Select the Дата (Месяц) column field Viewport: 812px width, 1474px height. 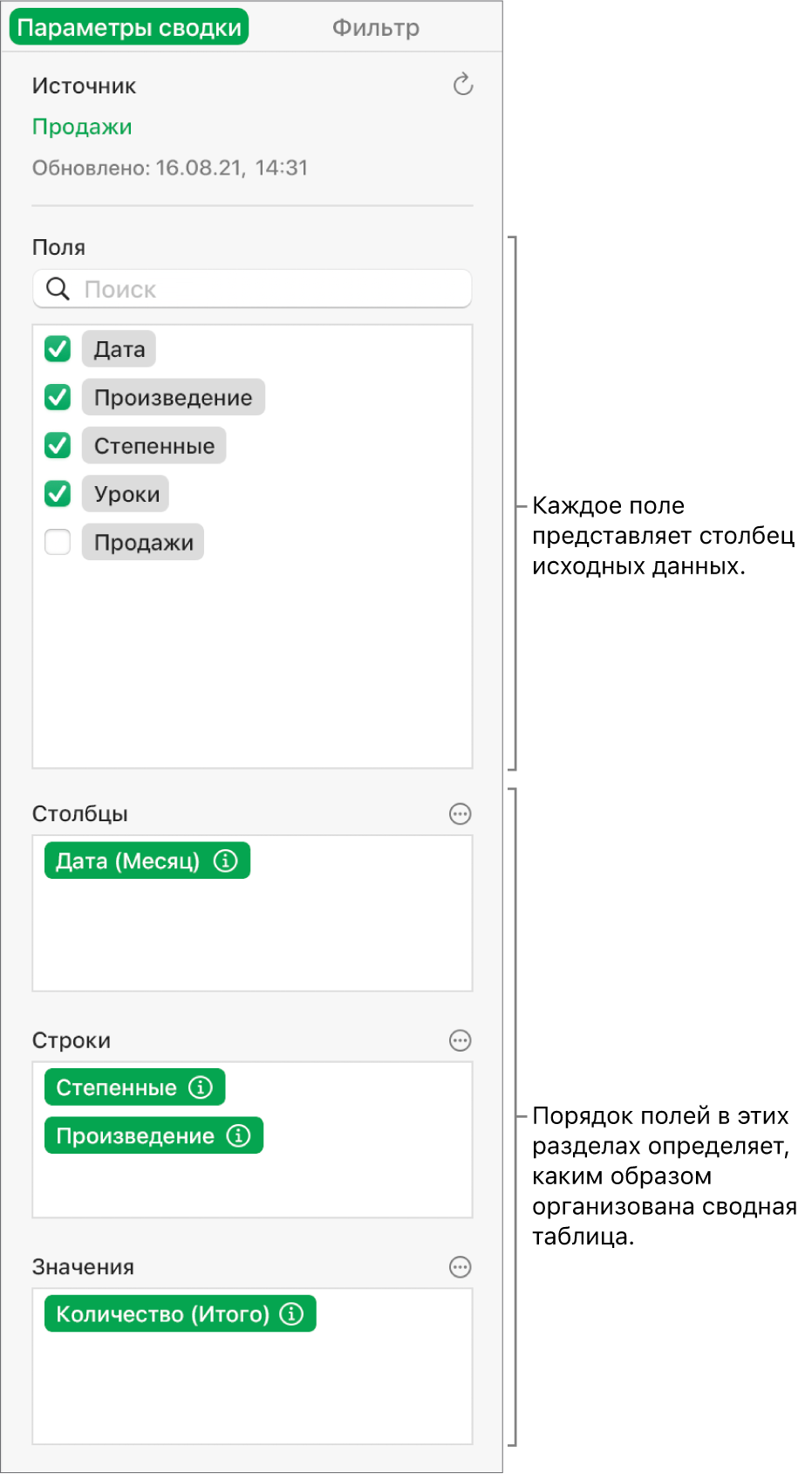(147, 860)
